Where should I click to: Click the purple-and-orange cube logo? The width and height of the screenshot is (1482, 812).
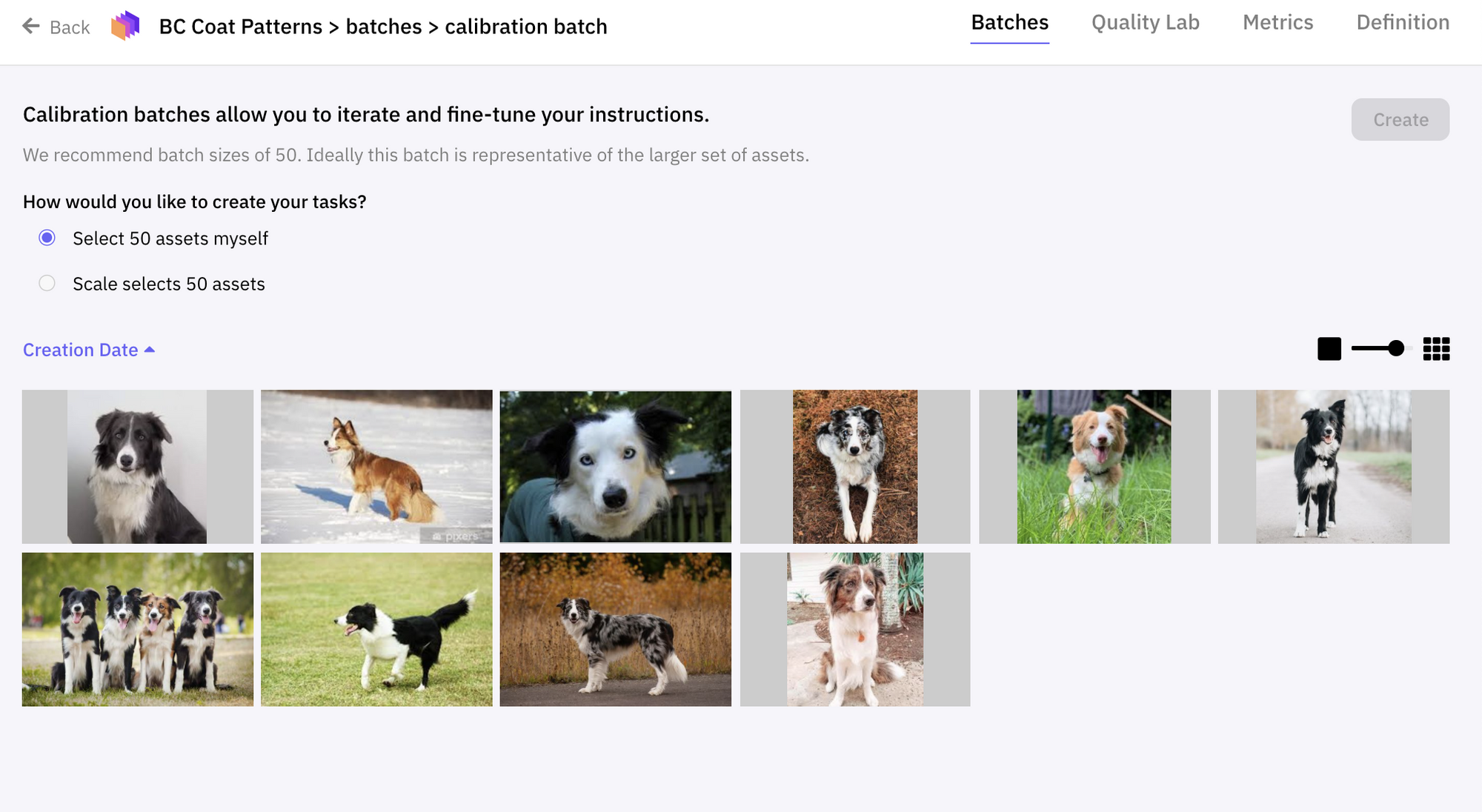coord(125,26)
